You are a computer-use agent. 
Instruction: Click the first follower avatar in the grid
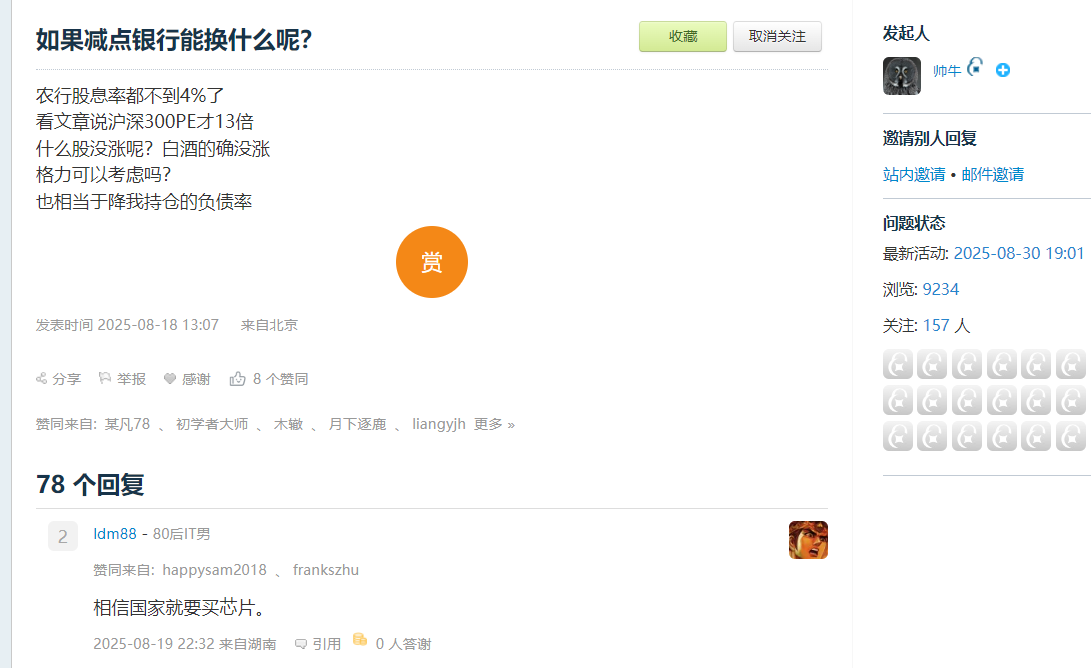[898, 364]
